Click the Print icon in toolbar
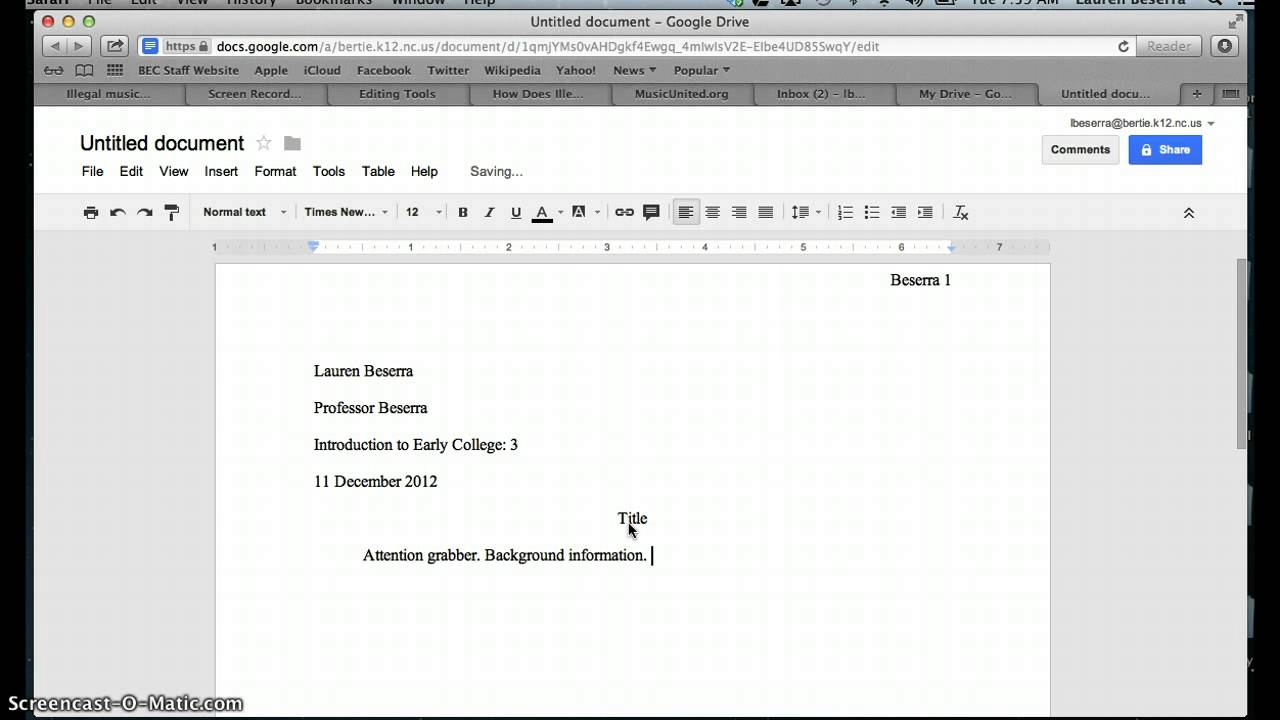The width and height of the screenshot is (1280, 720). [x=91, y=212]
